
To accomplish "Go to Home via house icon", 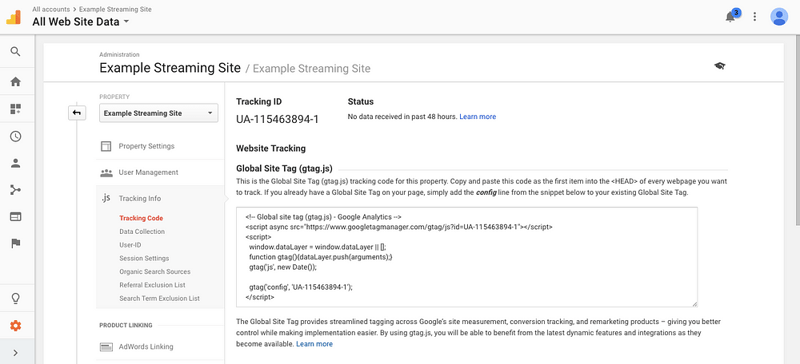I will [15, 82].
